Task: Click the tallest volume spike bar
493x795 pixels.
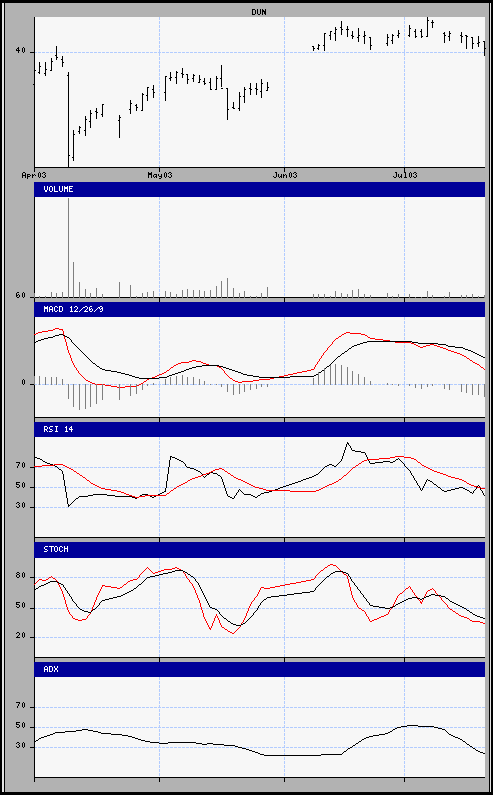Action: [x=68, y=247]
